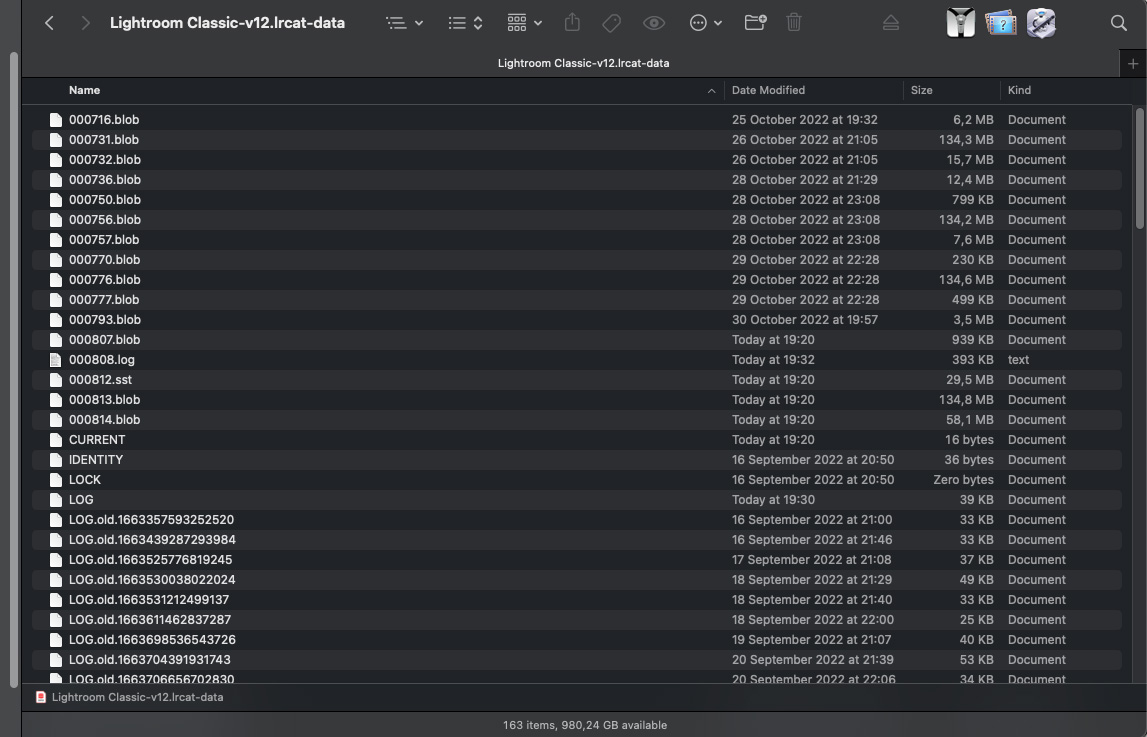Click the Trash delete icon

pyautogui.click(x=794, y=23)
